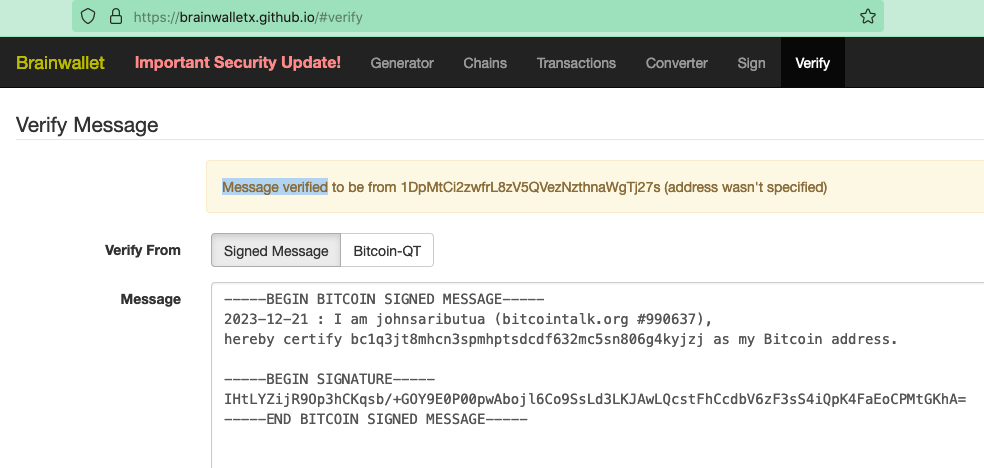Switch to the Generator tab

coord(402,63)
